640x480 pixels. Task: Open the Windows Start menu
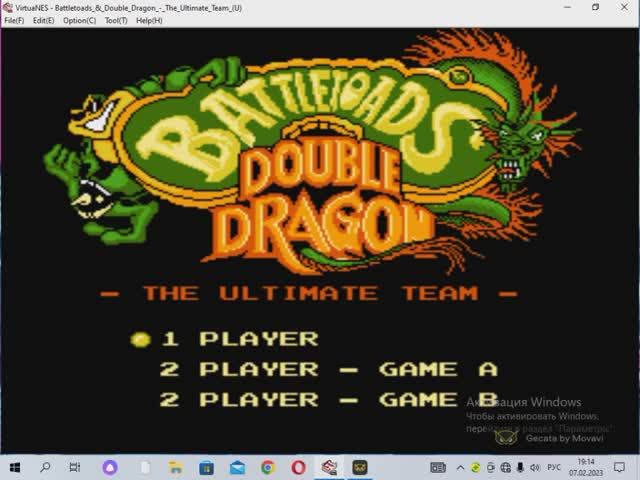pyautogui.click(x=15, y=467)
